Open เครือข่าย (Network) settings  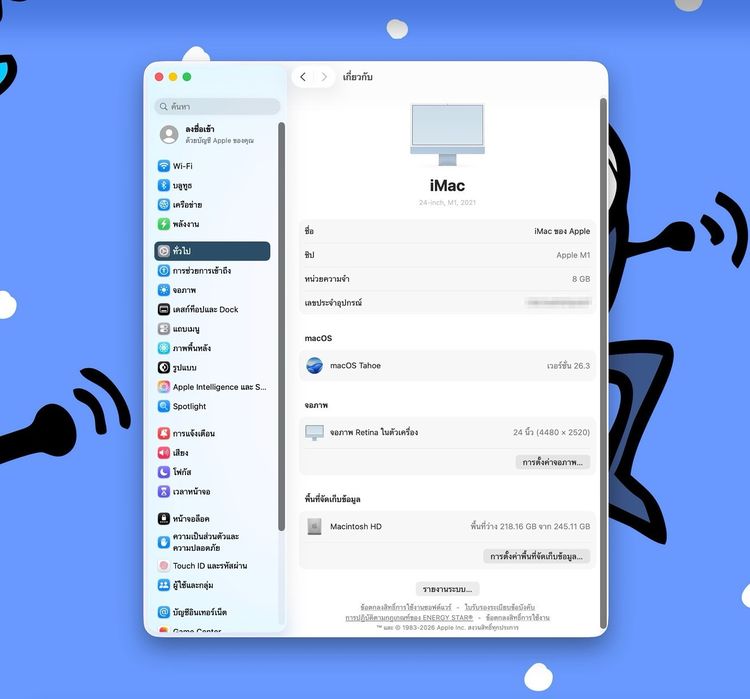[x=186, y=204]
